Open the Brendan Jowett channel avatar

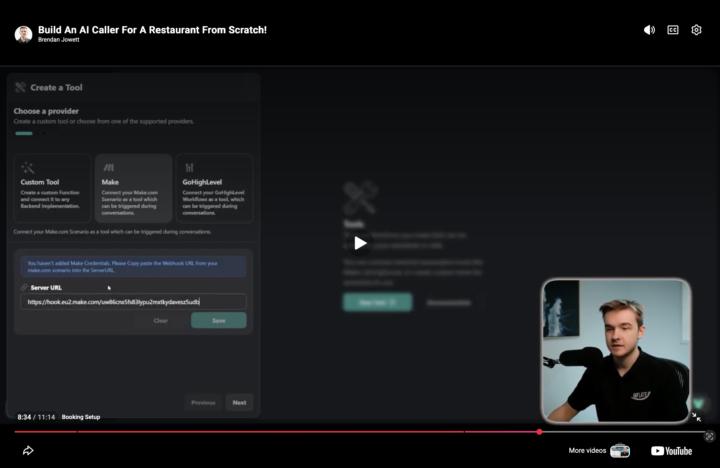[23, 34]
